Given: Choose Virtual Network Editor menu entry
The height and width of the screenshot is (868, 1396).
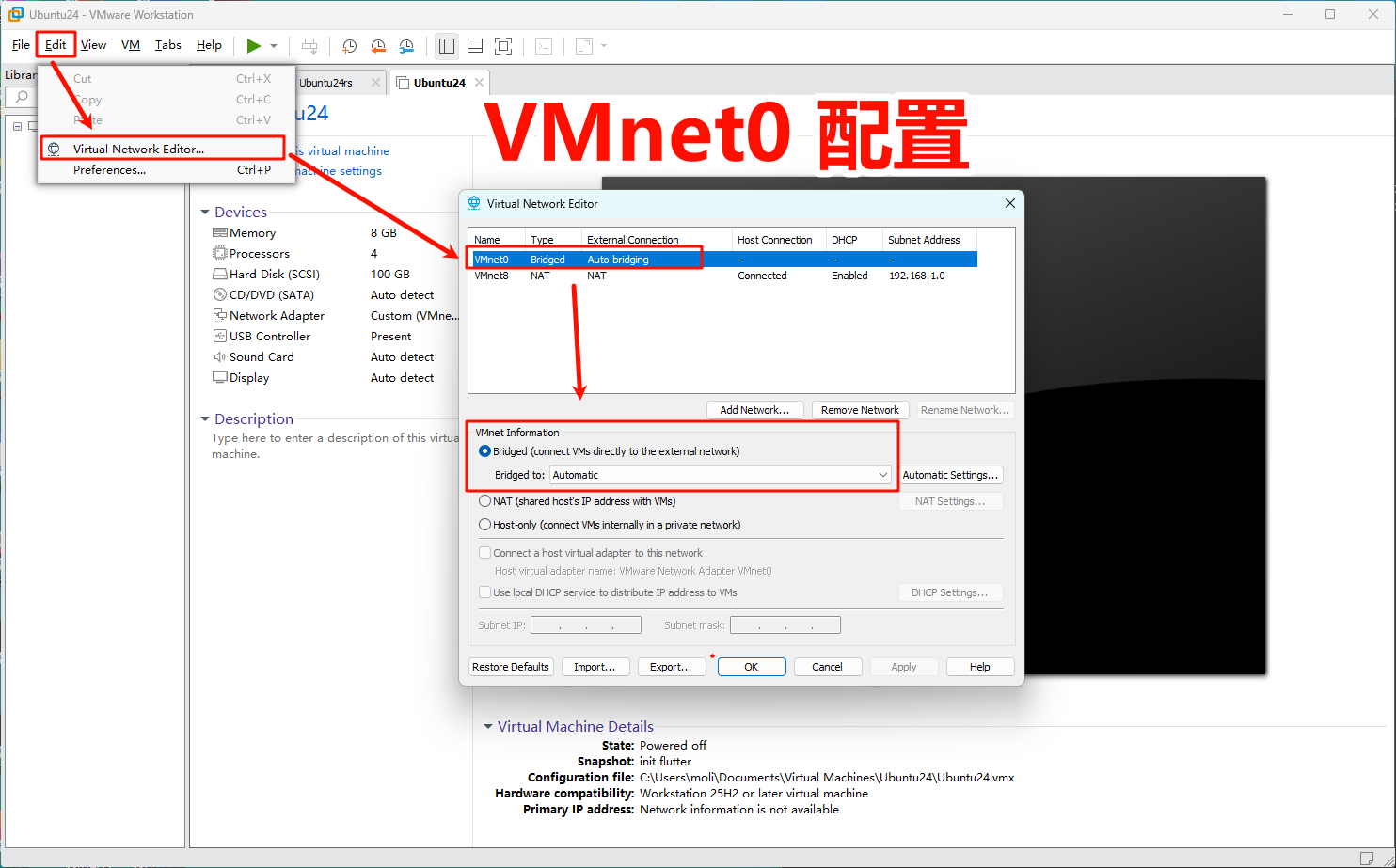Looking at the screenshot, I should (162, 149).
